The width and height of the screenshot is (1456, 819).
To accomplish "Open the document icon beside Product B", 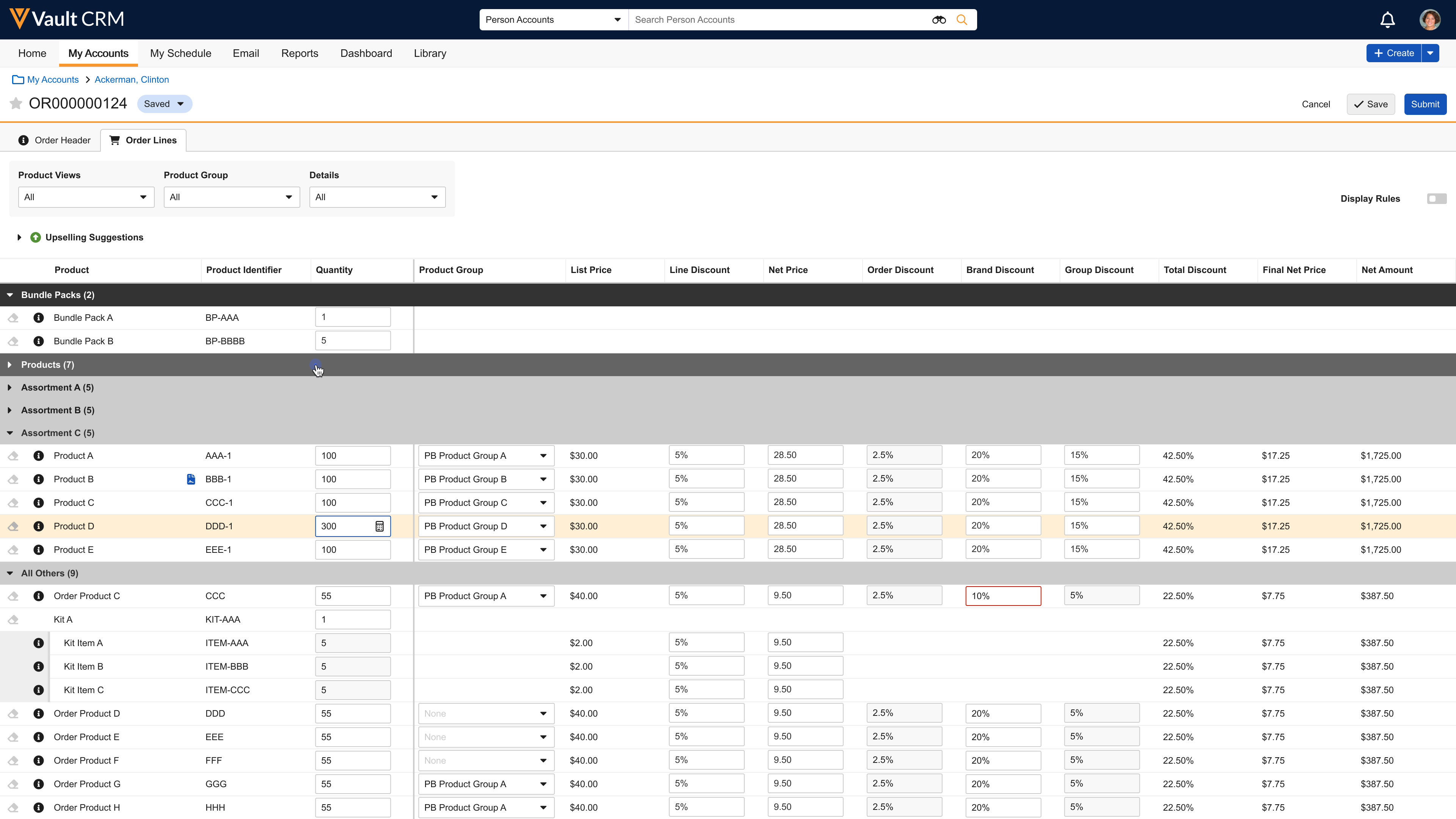I will click(191, 479).
